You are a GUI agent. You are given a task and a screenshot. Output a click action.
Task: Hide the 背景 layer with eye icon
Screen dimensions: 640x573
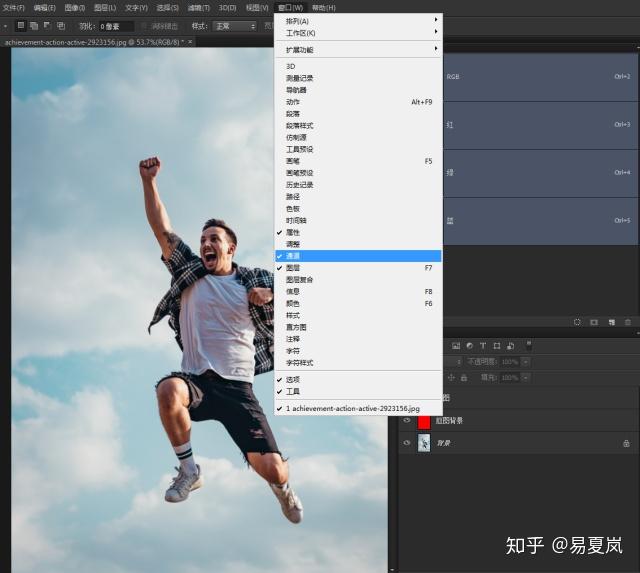407,443
